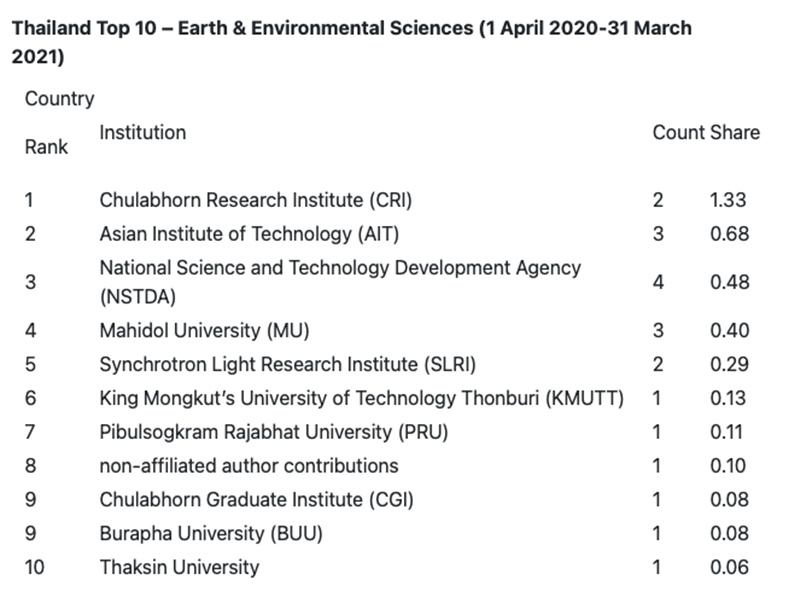Click the Country Rank column header
Image resolution: width=800 pixels, height=600 pixels.
coord(59,122)
